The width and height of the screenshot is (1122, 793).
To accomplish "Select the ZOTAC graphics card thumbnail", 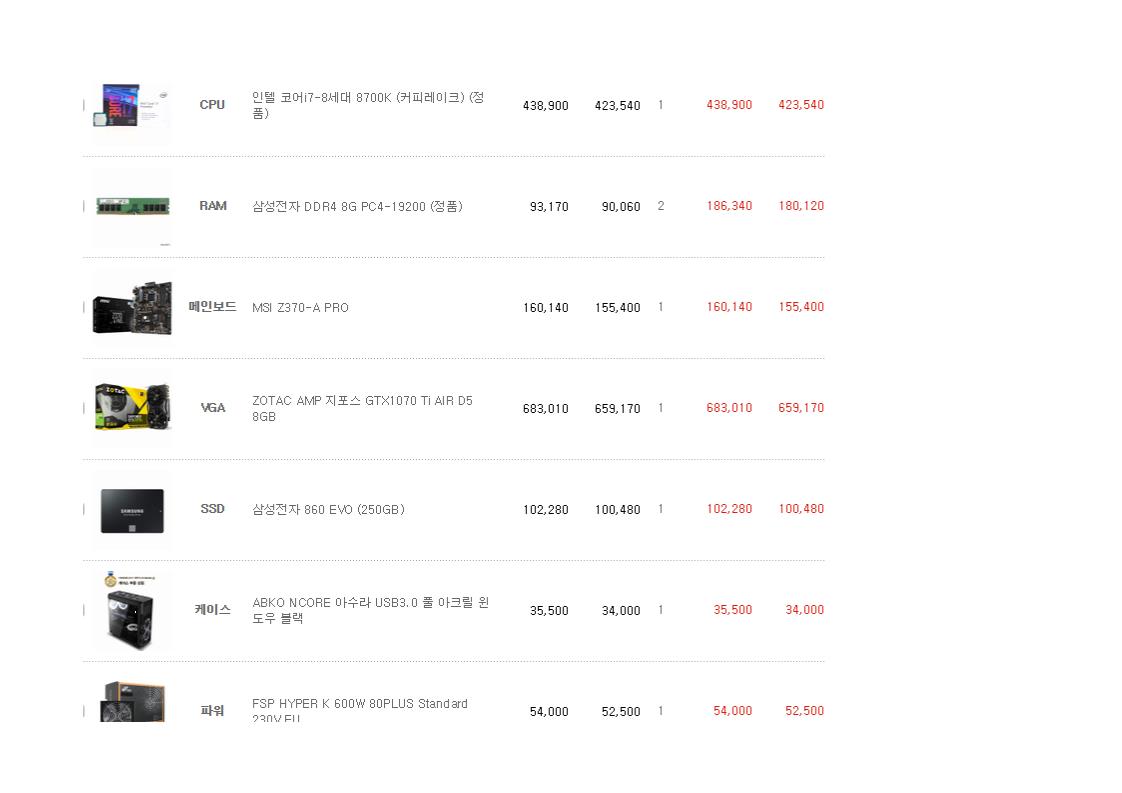I will 132,408.
